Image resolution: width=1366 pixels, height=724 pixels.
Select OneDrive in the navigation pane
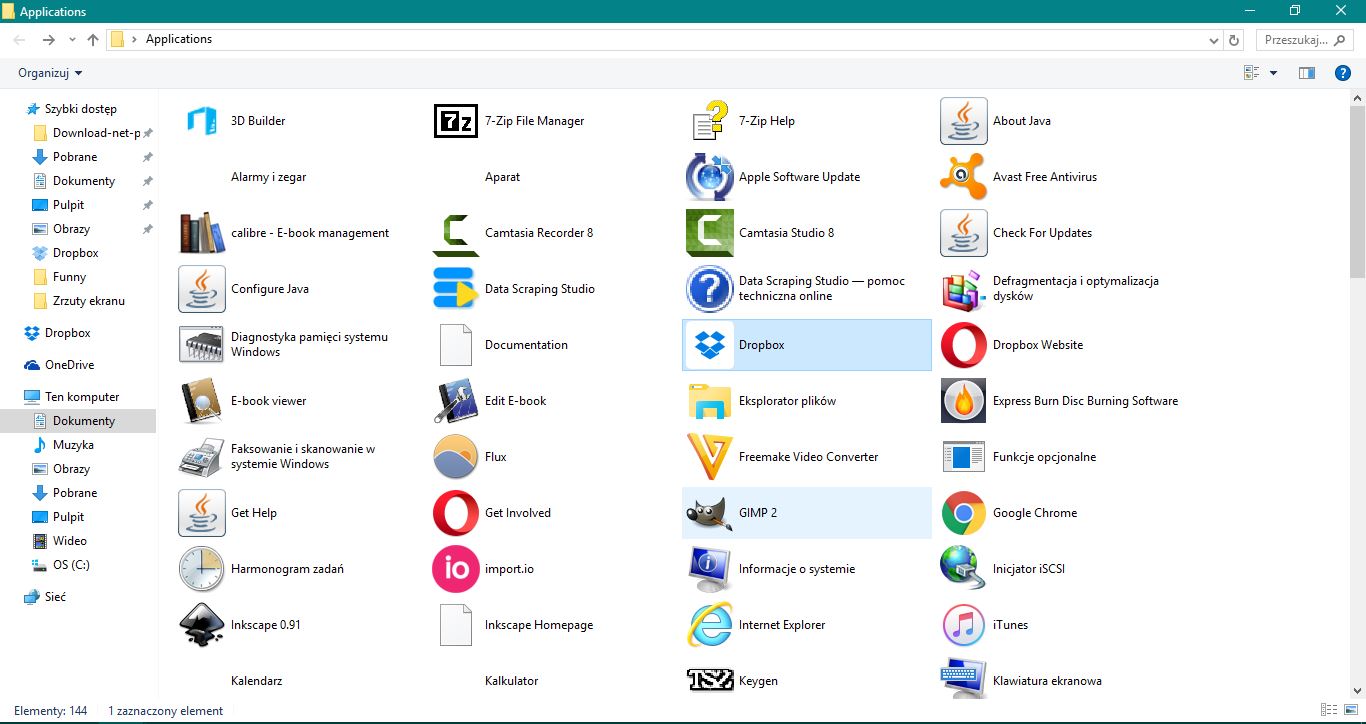(x=69, y=365)
